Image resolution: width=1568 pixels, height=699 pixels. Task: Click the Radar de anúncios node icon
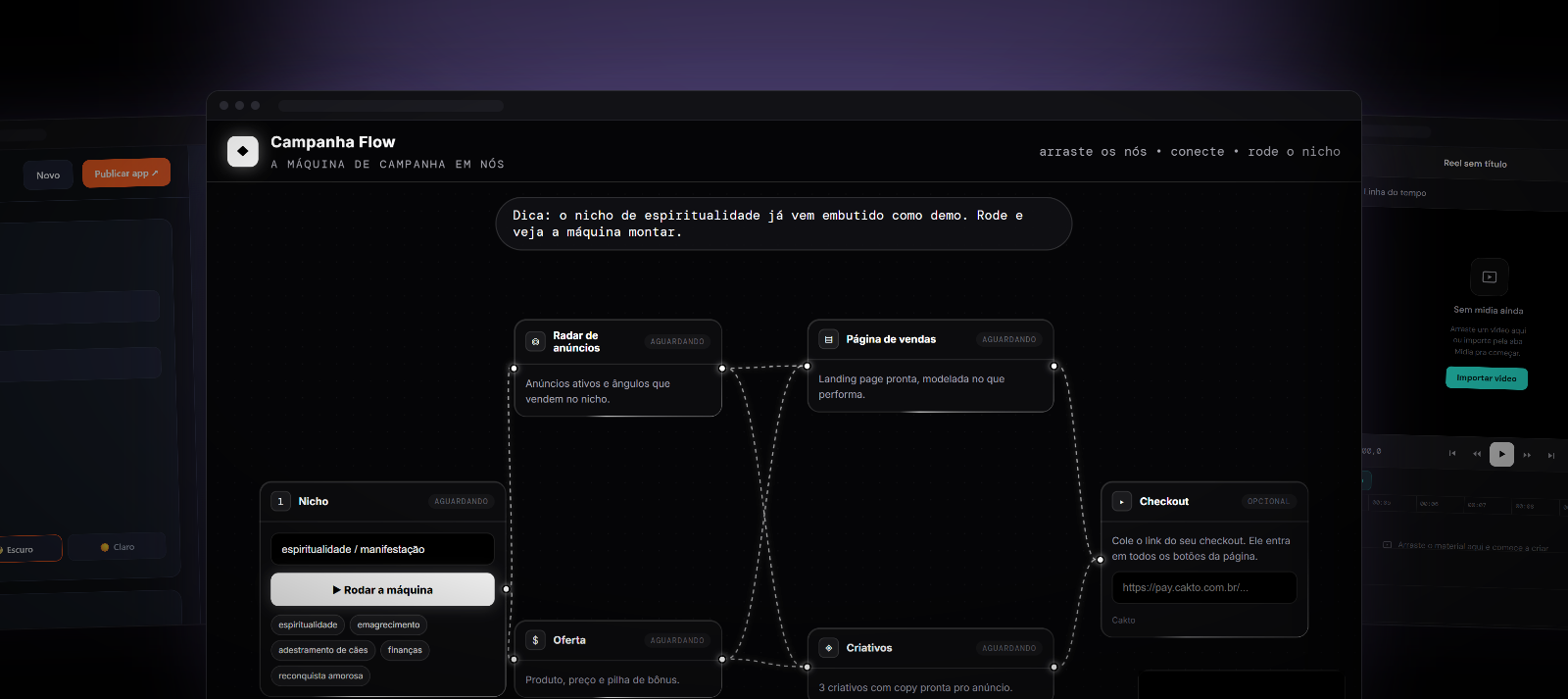[x=535, y=341]
